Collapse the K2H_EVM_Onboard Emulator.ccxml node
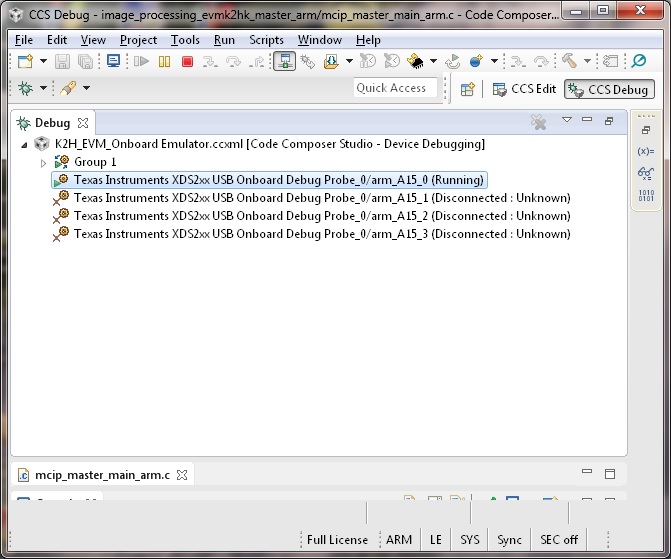671x559 pixels. coord(24,145)
